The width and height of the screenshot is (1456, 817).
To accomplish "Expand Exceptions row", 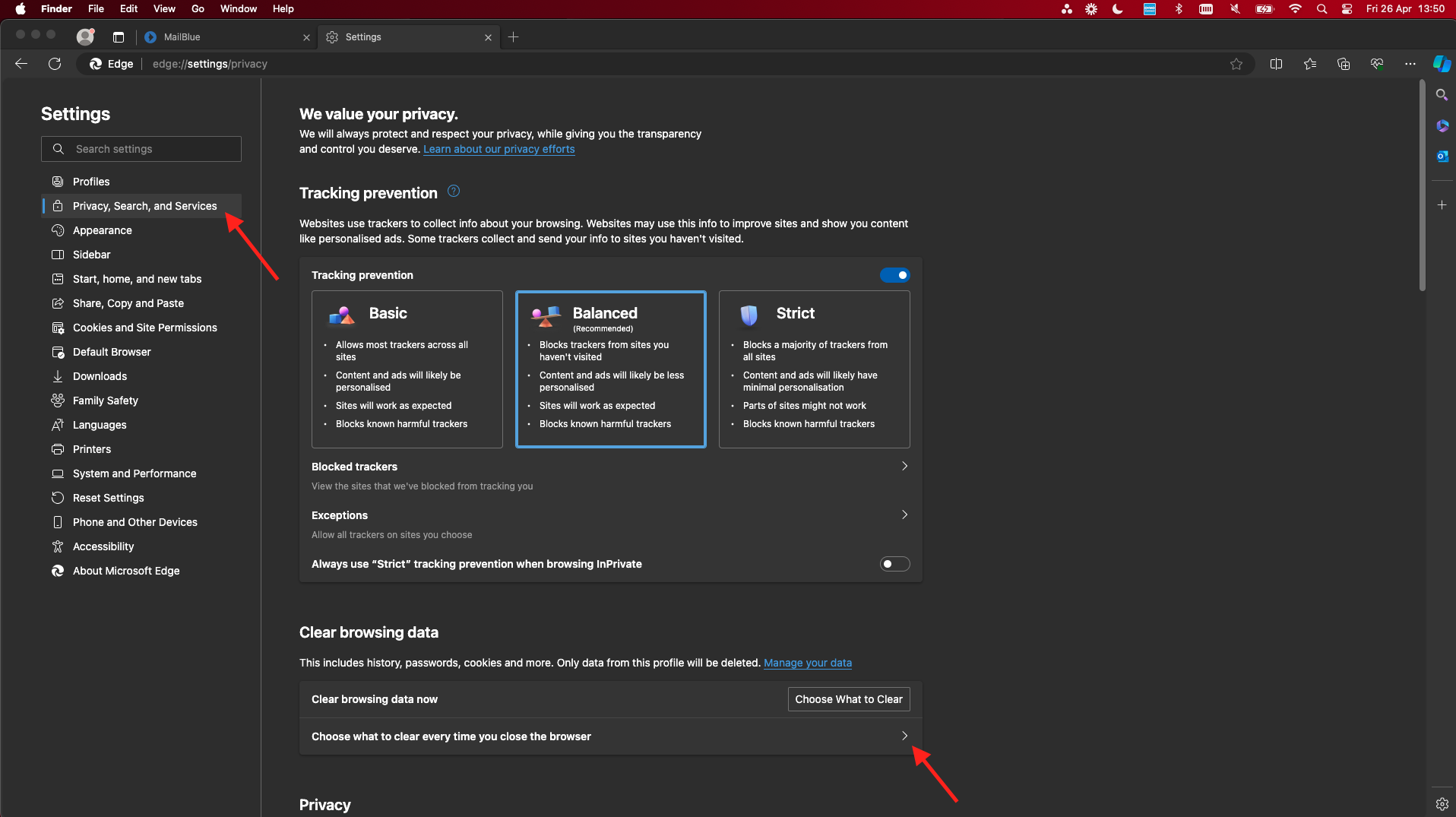I will click(610, 524).
